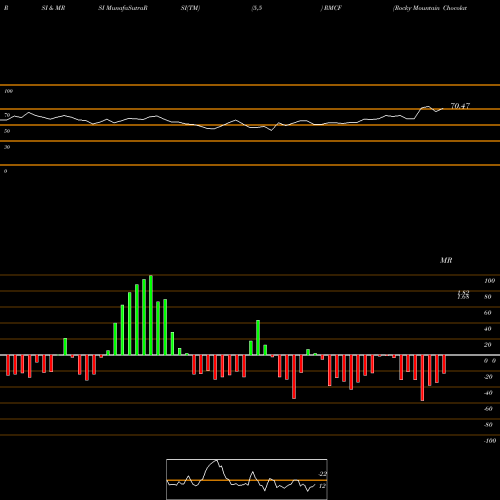Select the RSI left-axis 50 label
This screenshot has height=500, width=500.
(7, 131)
